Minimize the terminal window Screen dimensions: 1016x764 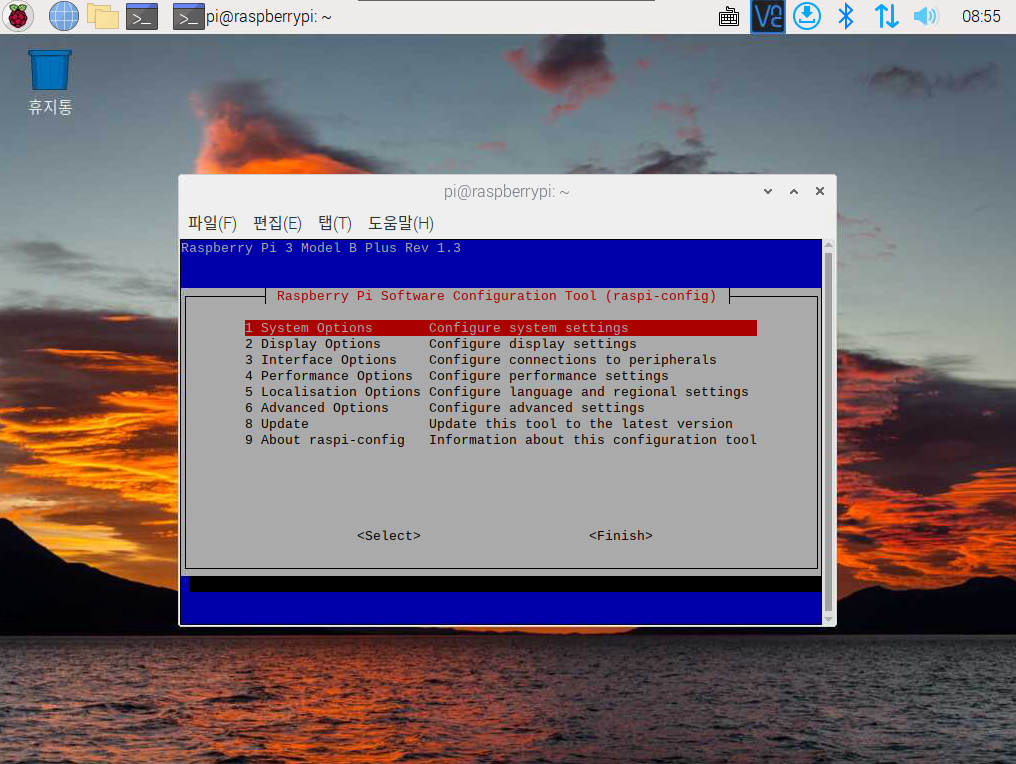(x=768, y=191)
